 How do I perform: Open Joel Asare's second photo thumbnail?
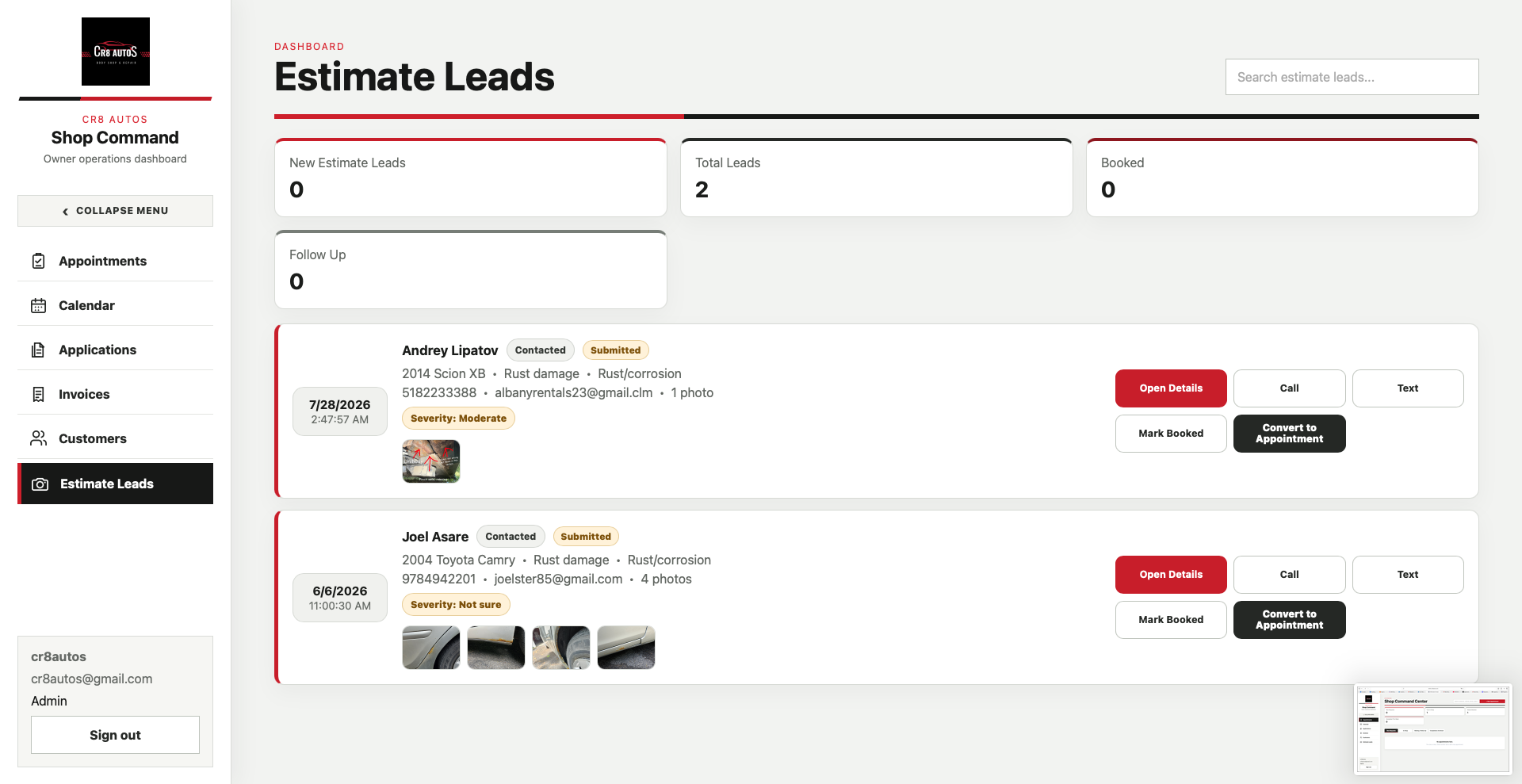click(x=496, y=648)
